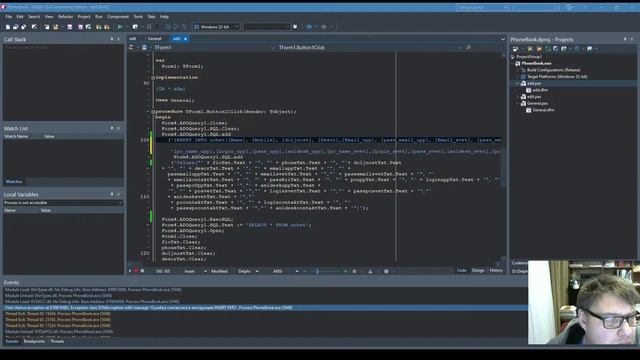The height and width of the screenshot is (360, 640).
Task: Click the macro stop button in the editor status bar
Action: 142,271
